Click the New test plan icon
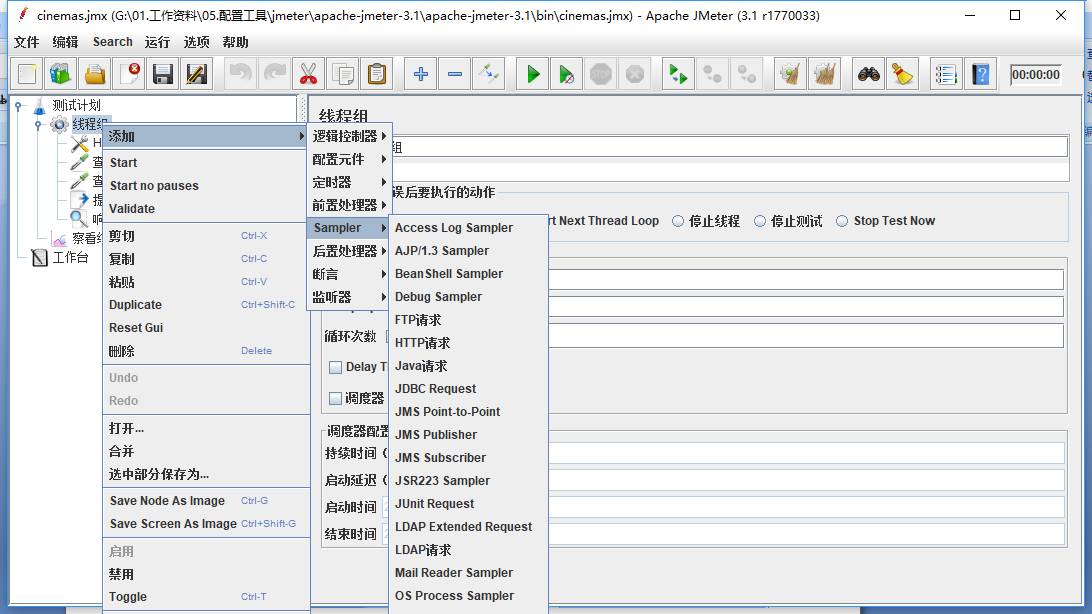 tap(27, 74)
